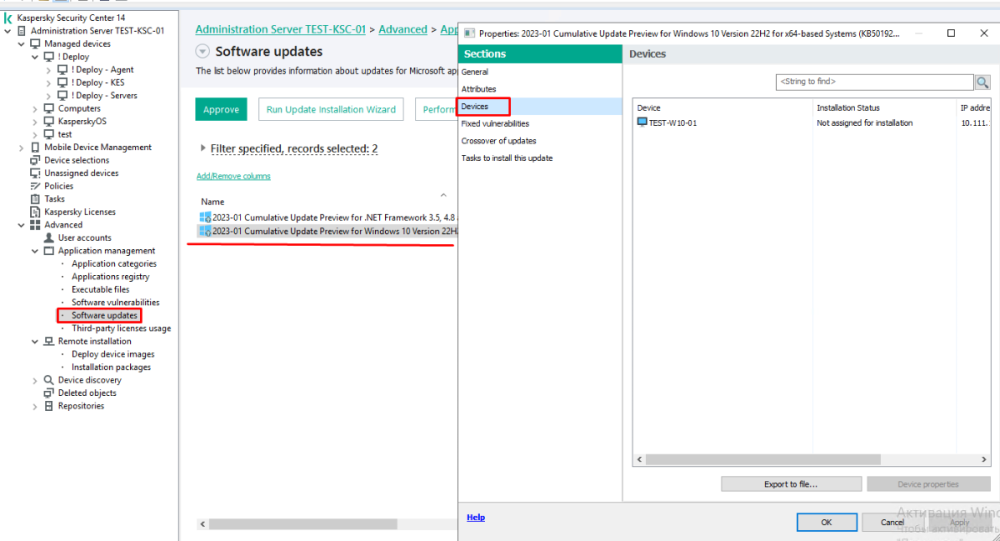Image resolution: width=1000 pixels, height=541 pixels.
Task: Select Deploy device images tree item
Action: [113, 354]
